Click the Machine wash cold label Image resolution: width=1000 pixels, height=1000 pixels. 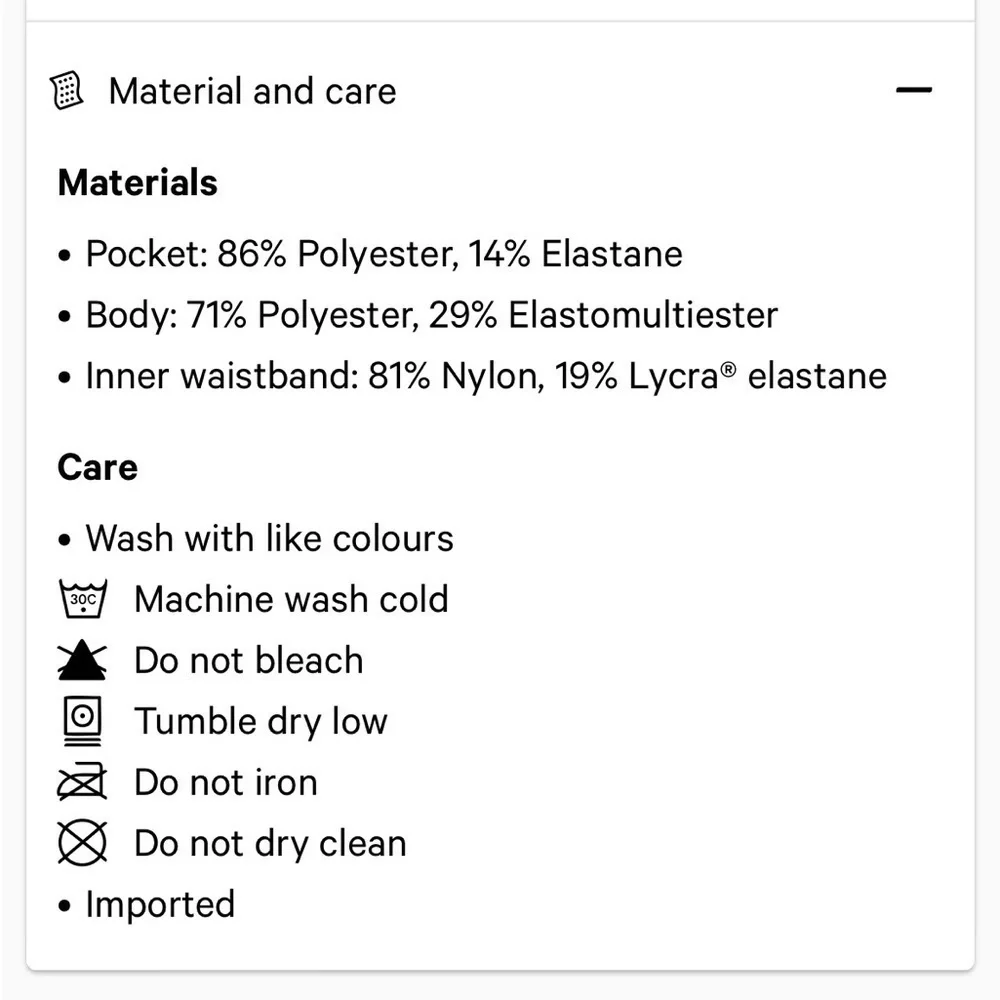[291, 599]
